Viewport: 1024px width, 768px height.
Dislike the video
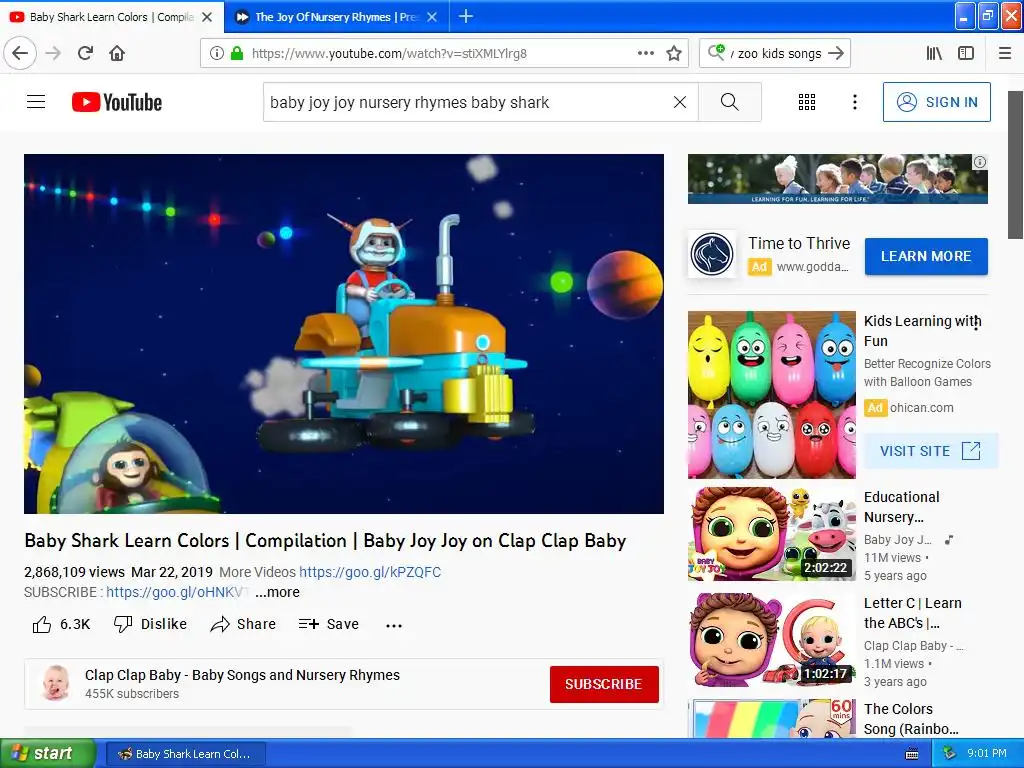point(150,624)
